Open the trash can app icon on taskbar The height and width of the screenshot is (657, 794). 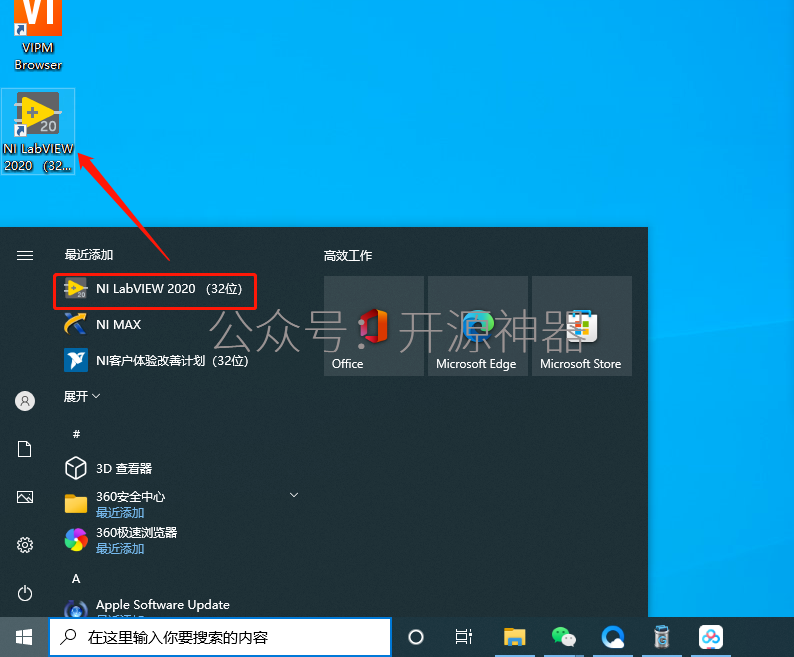click(661, 637)
